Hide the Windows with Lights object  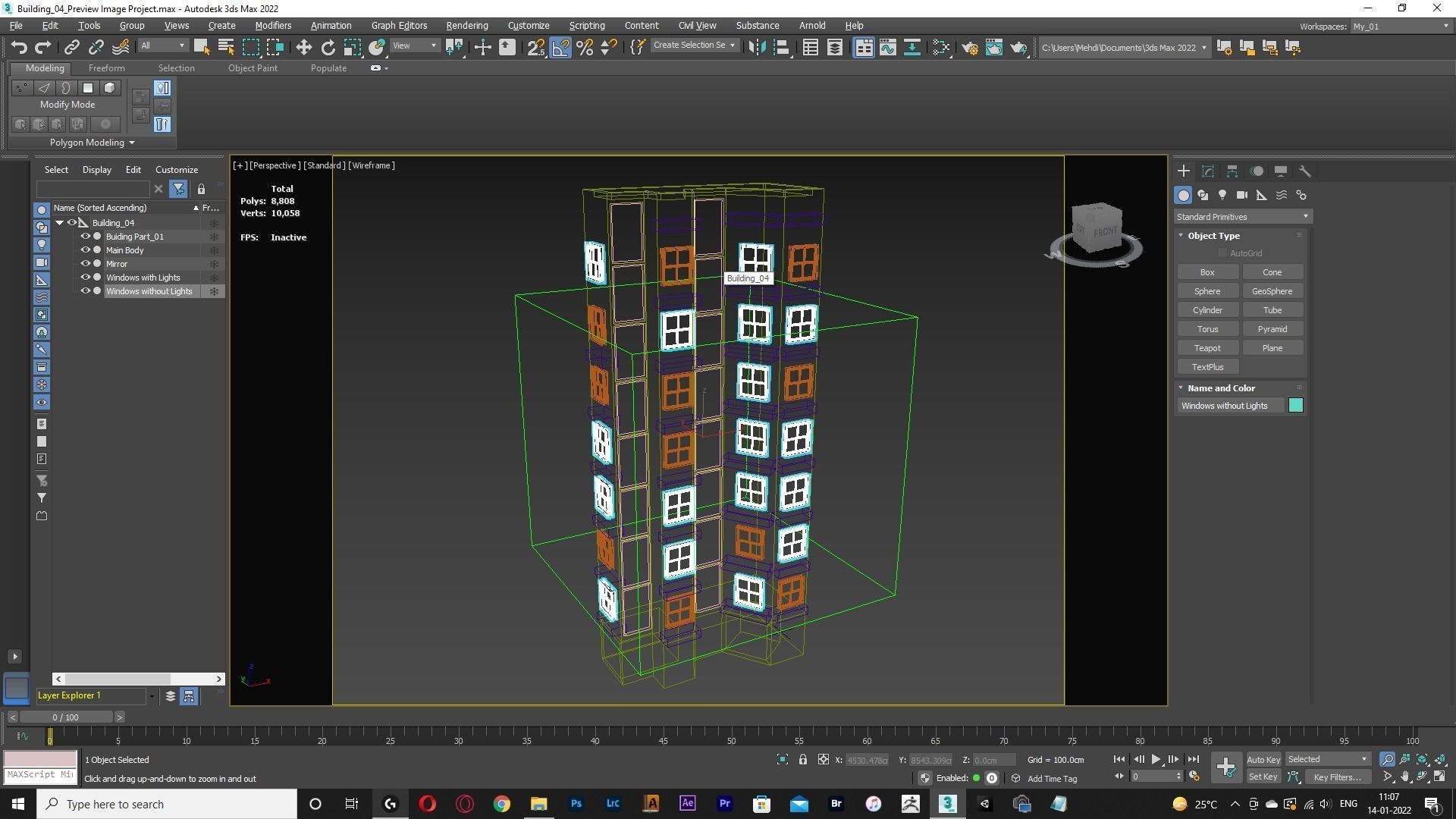tap(85, 278)
